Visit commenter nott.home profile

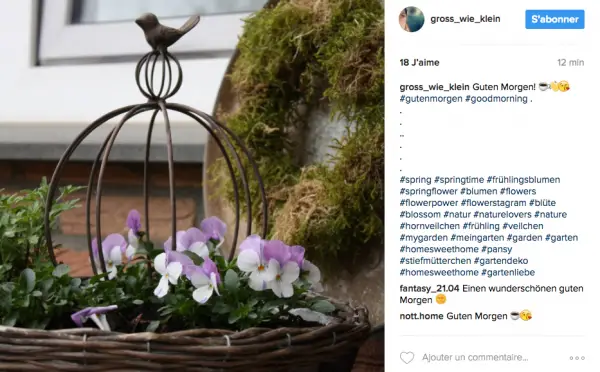[x=421, y=316]
